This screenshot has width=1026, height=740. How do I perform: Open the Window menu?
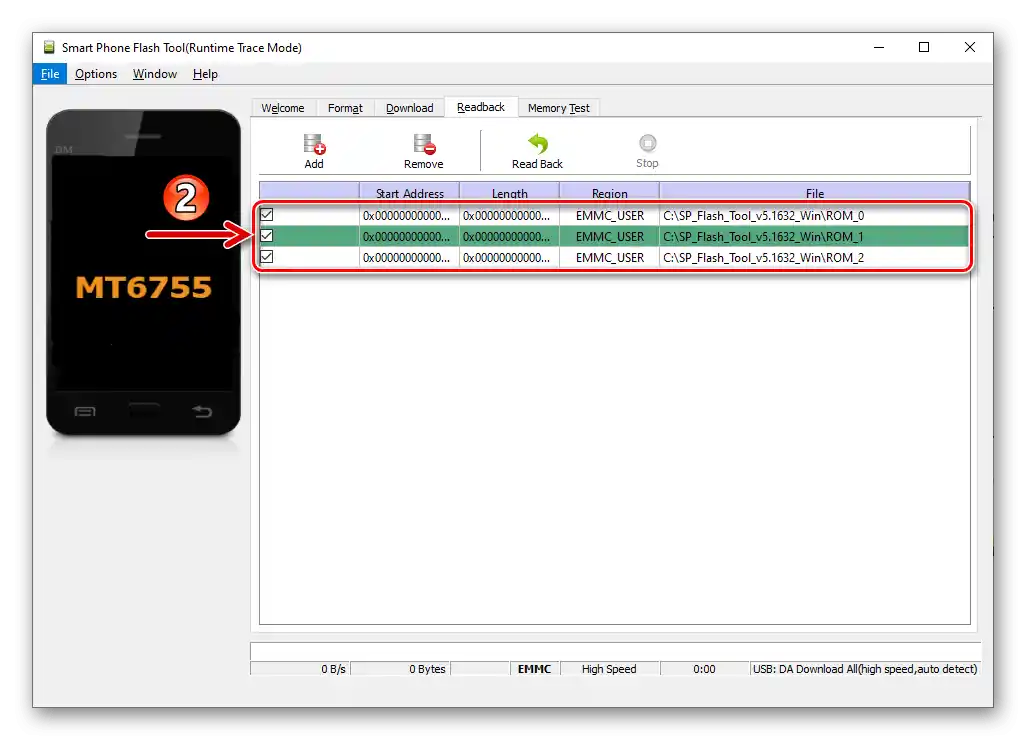154,73
